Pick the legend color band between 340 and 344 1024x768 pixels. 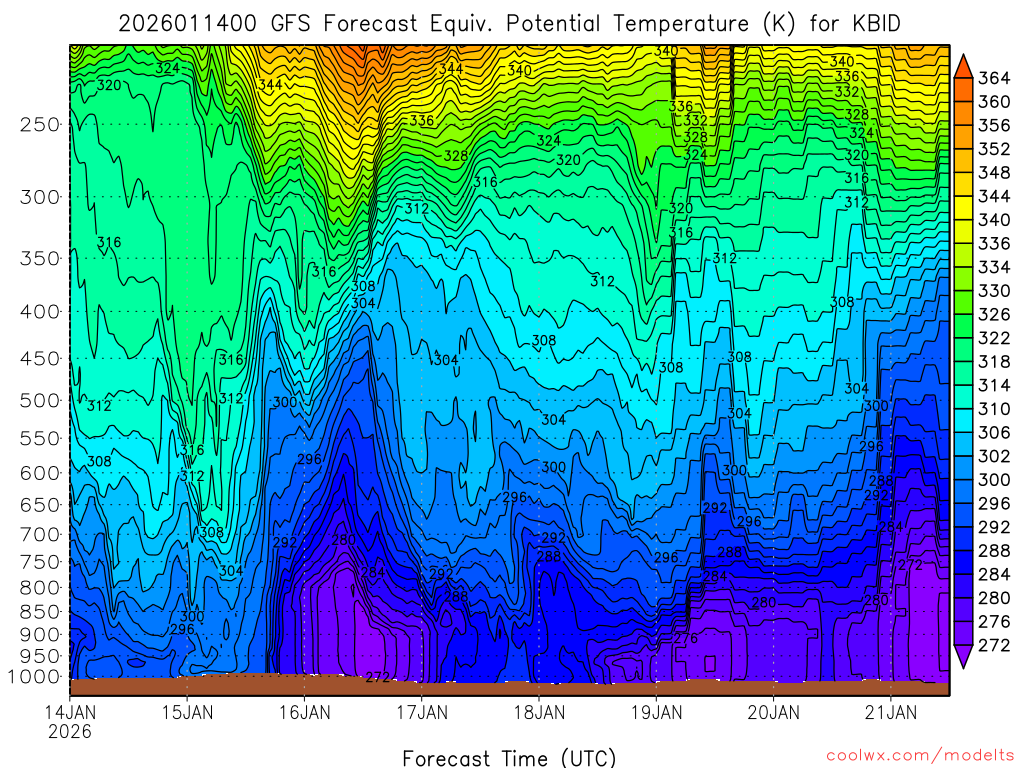tap(963, 208)
